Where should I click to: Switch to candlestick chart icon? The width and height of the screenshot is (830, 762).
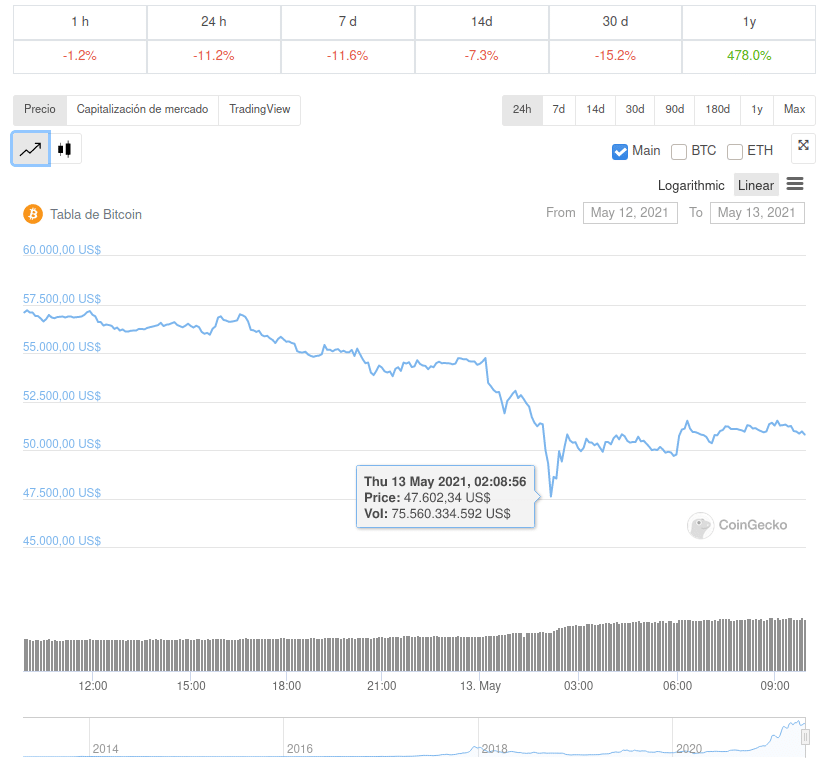tap(65, 149)
